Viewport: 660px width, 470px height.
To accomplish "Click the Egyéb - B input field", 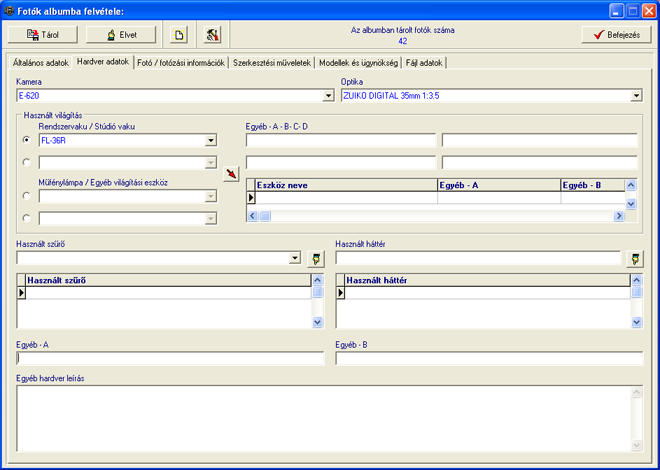I will (489, 358).
